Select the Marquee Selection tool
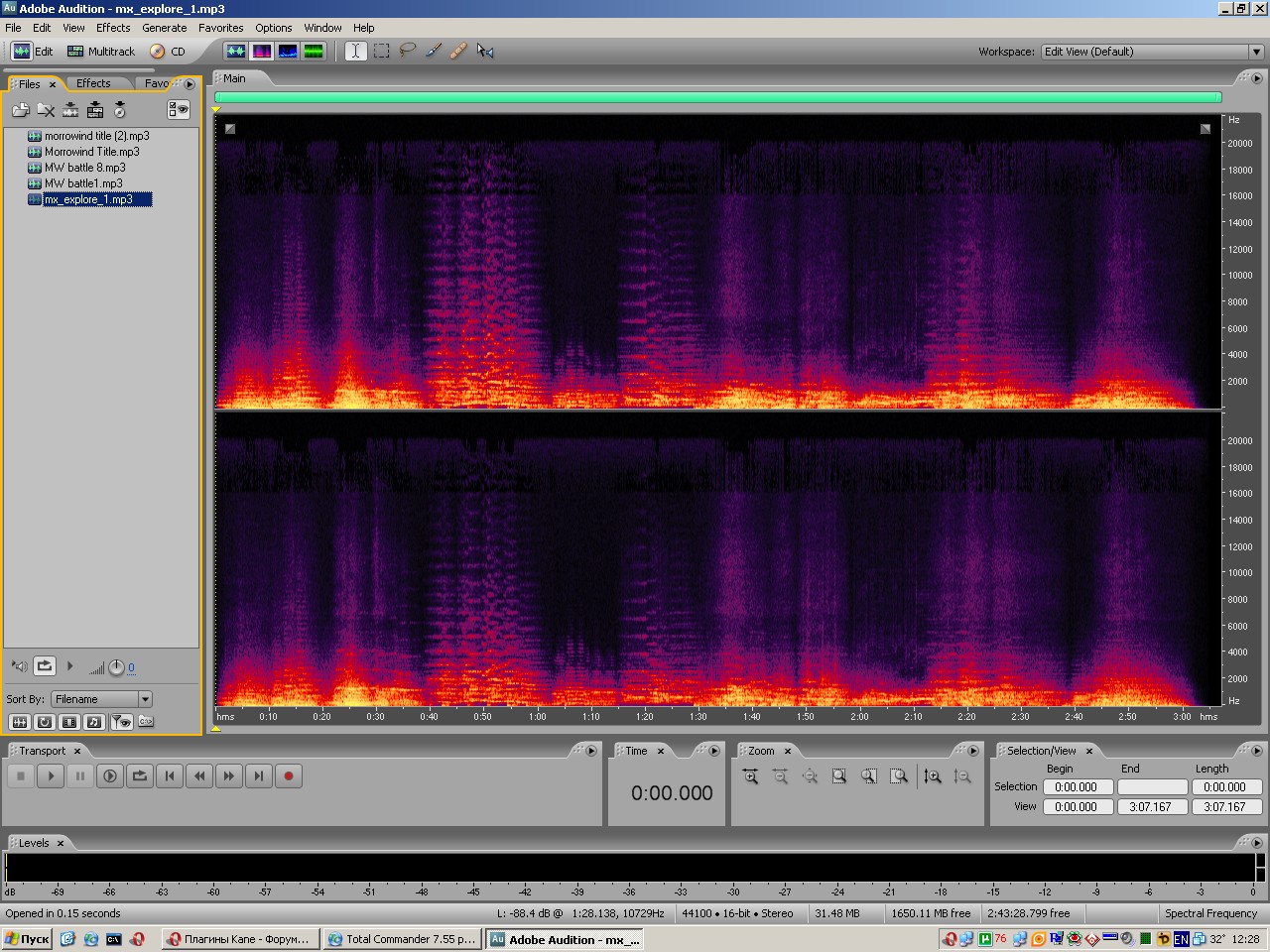 click(x=382, y=51)
